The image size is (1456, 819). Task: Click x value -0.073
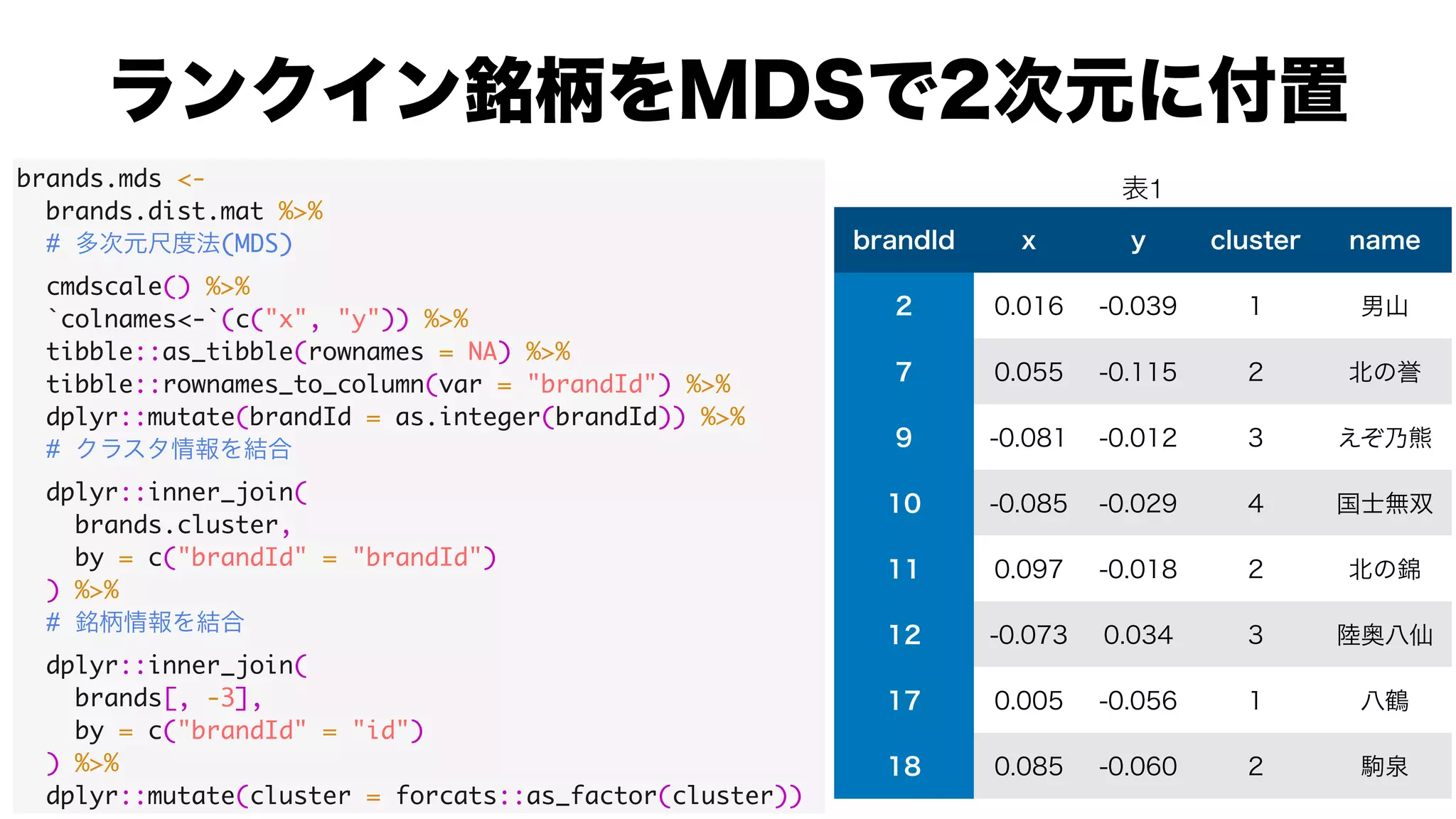tap(1028, 635)
